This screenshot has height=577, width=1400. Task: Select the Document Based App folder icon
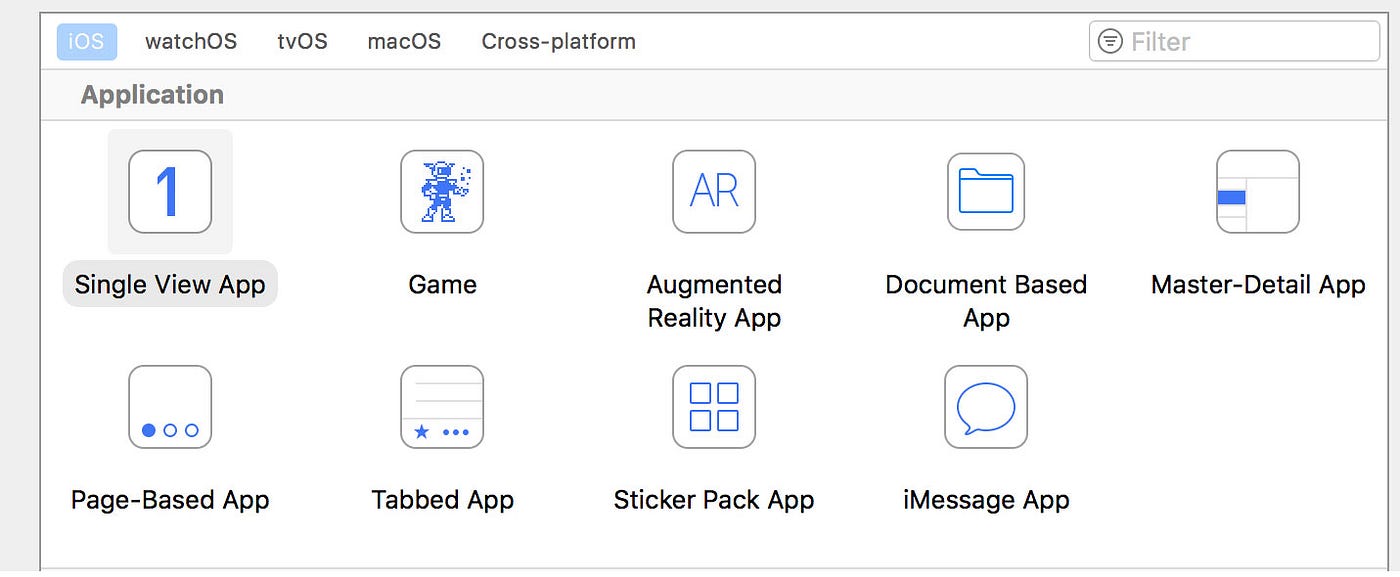point(986,192)
